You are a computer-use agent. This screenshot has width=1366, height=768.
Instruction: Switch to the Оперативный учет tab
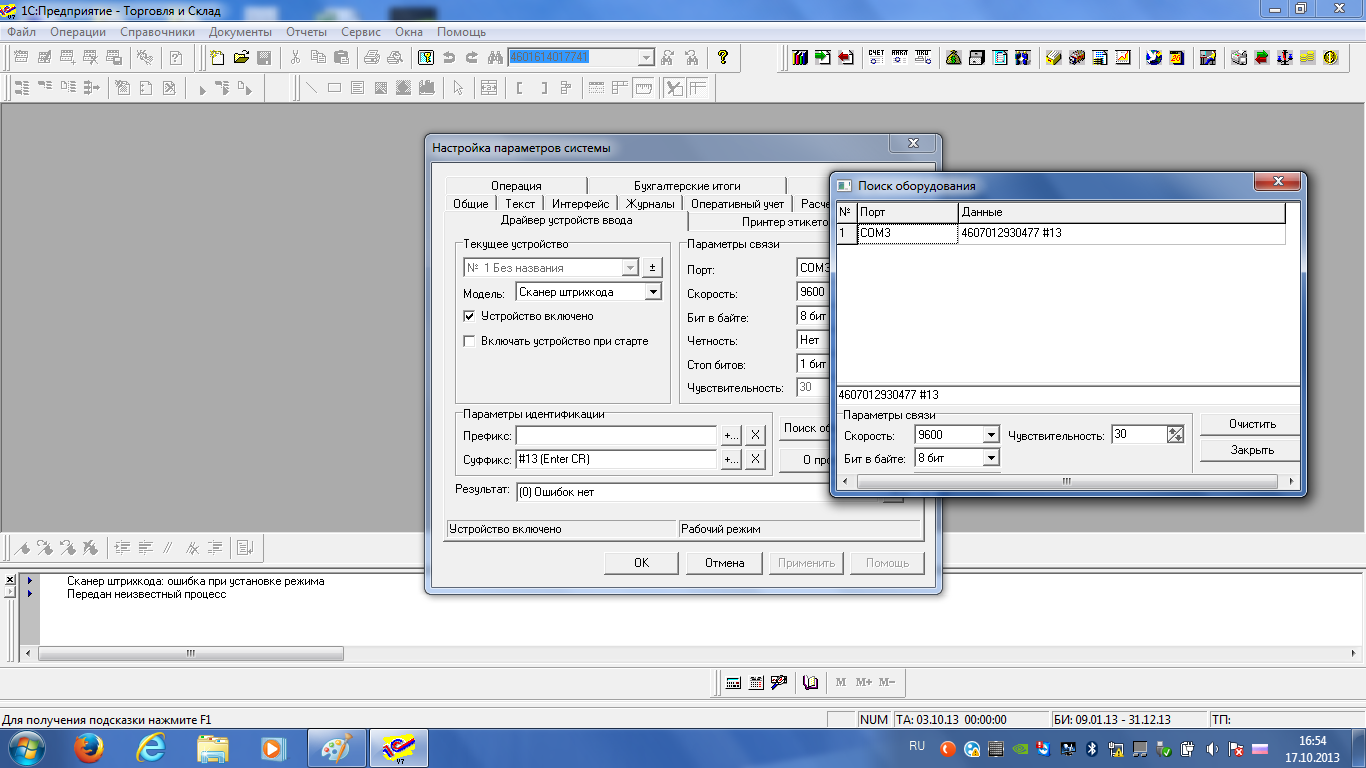pos(737,204)
